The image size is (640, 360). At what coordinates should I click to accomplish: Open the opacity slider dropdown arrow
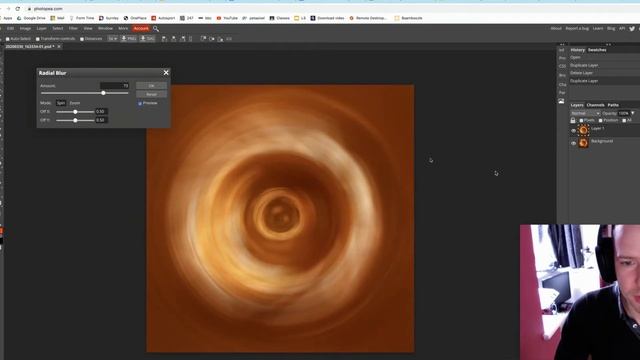pos(633,113)
